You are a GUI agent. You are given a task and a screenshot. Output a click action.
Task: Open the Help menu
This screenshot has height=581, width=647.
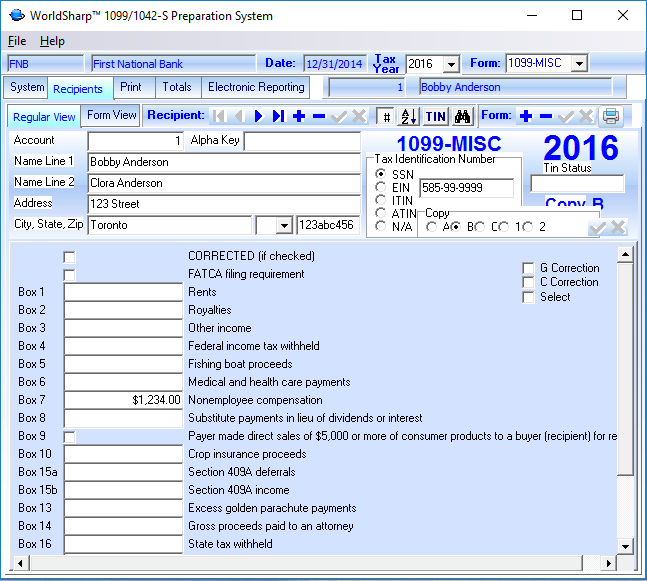52,41
